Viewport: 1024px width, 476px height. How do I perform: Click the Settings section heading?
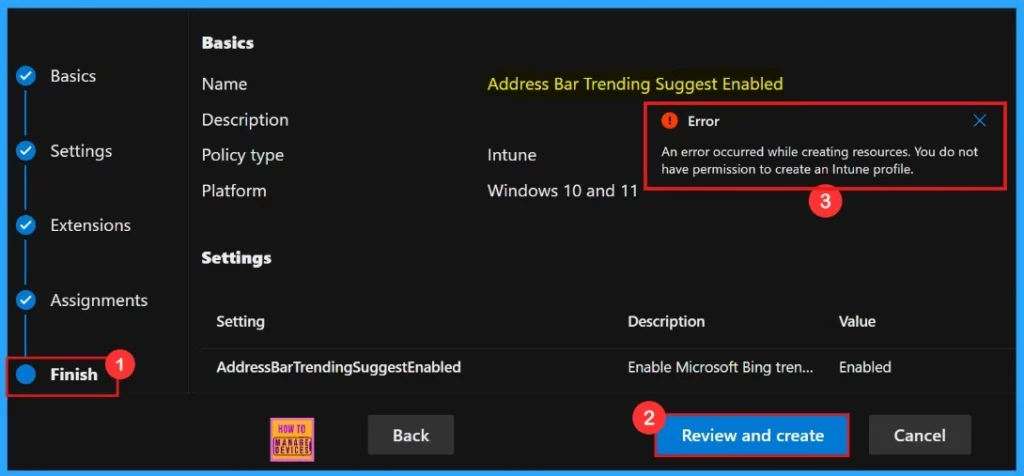(x=236, y=258)
